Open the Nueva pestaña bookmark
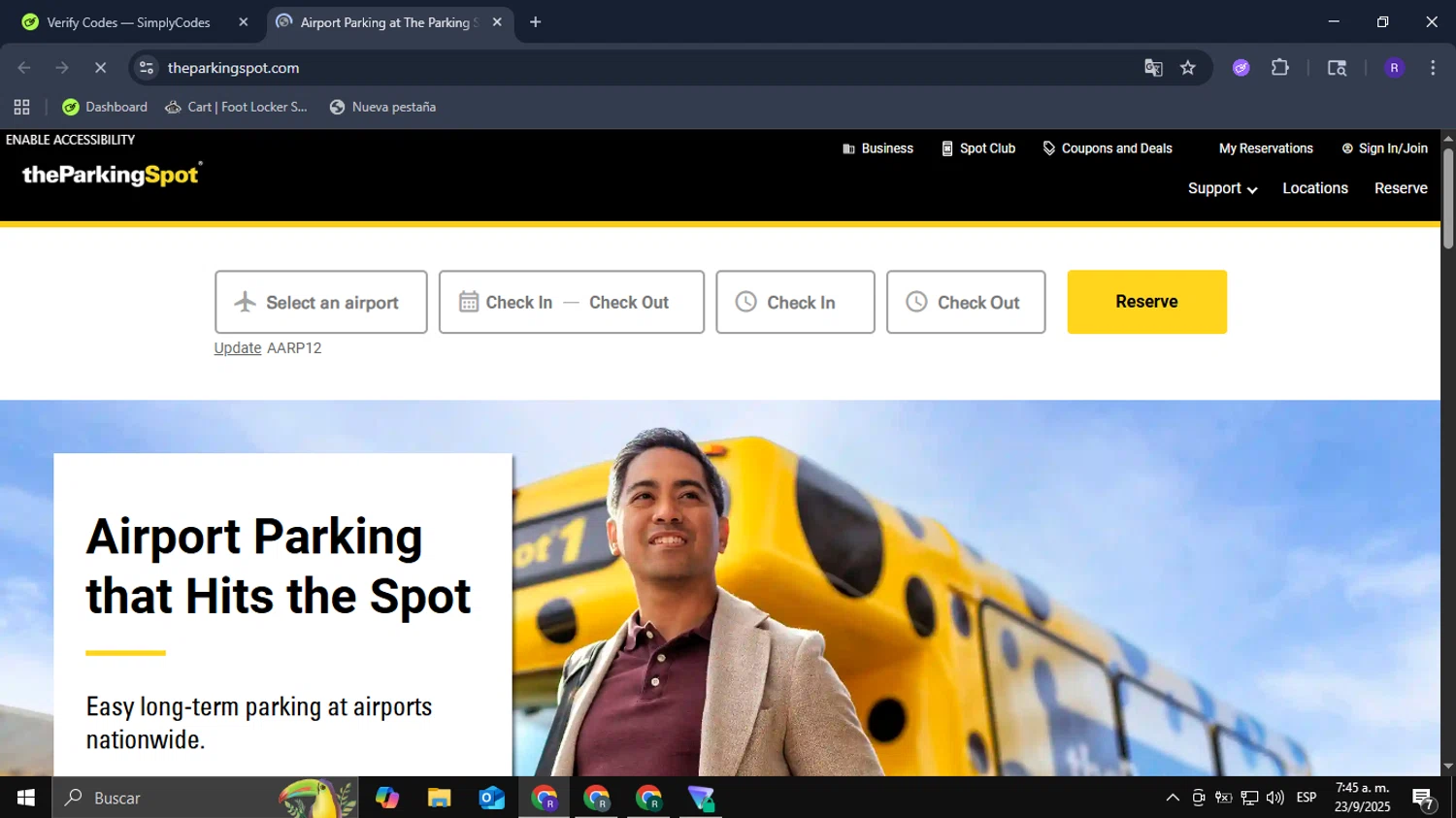 click(382, 107)
